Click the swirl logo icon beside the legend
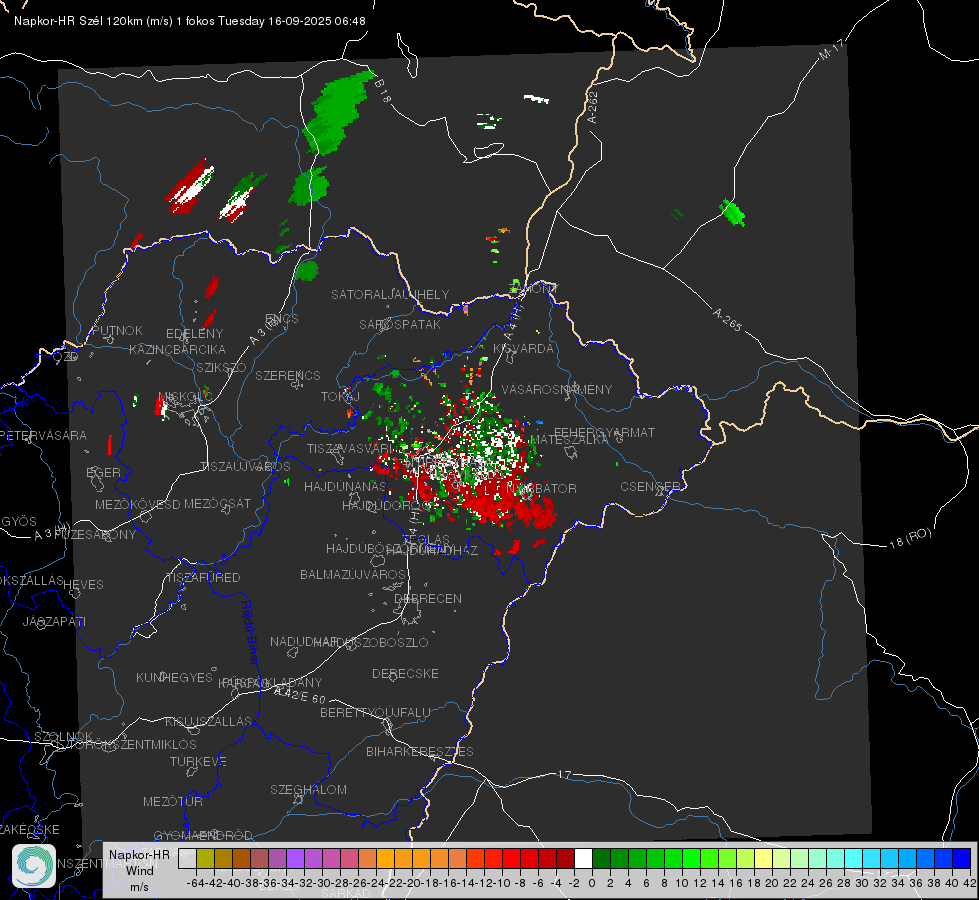979x900 pixels. [34, 866]
